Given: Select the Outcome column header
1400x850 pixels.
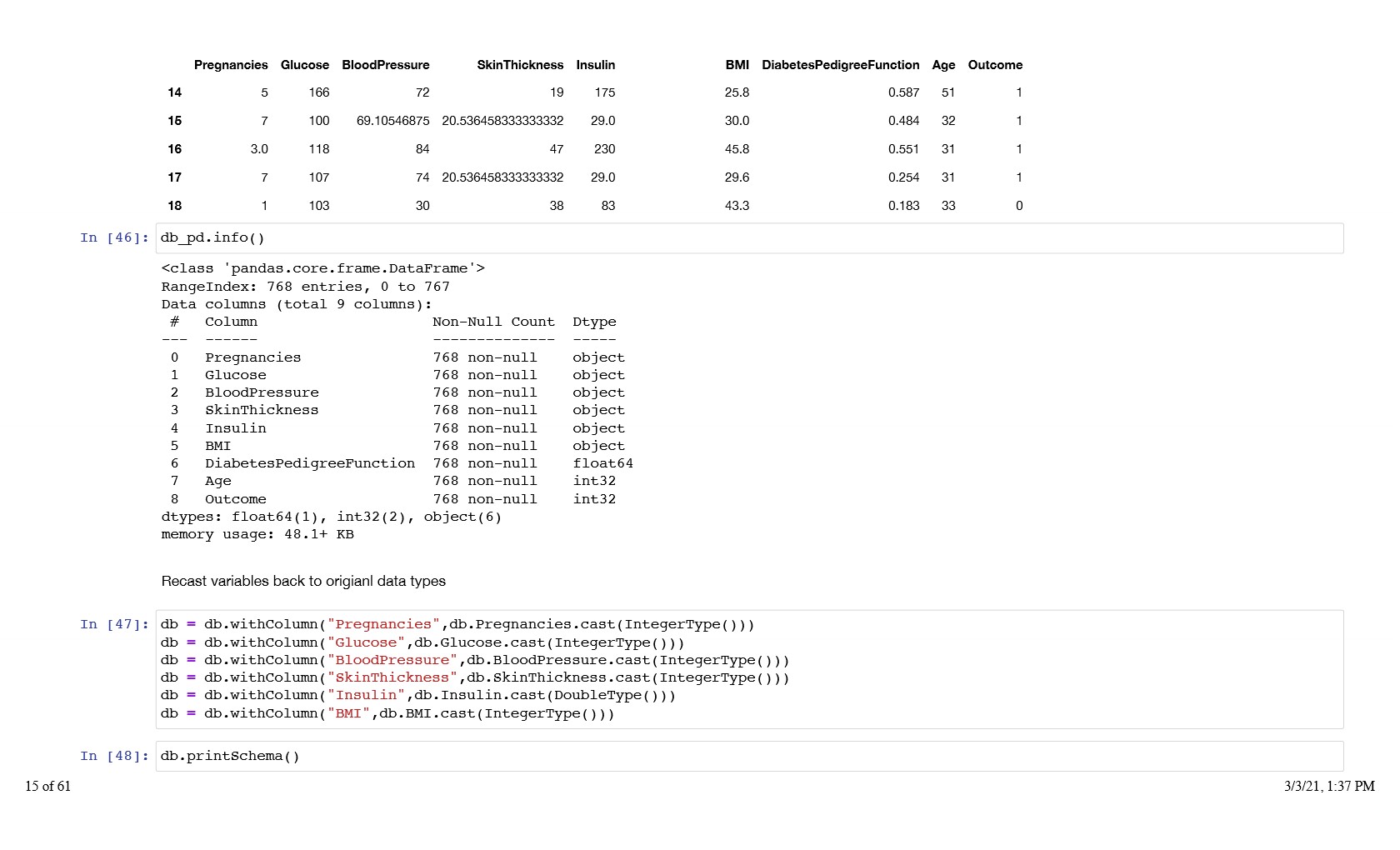Looking at the screenshot, I should point(995,65).
